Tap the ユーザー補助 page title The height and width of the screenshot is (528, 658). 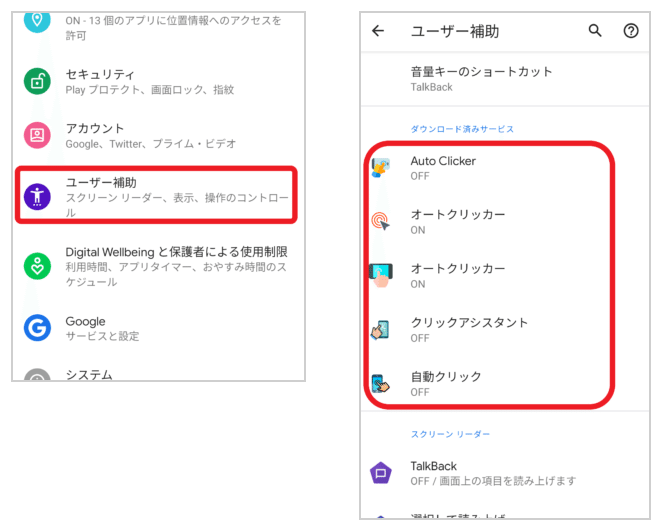[x=455, y=31]
